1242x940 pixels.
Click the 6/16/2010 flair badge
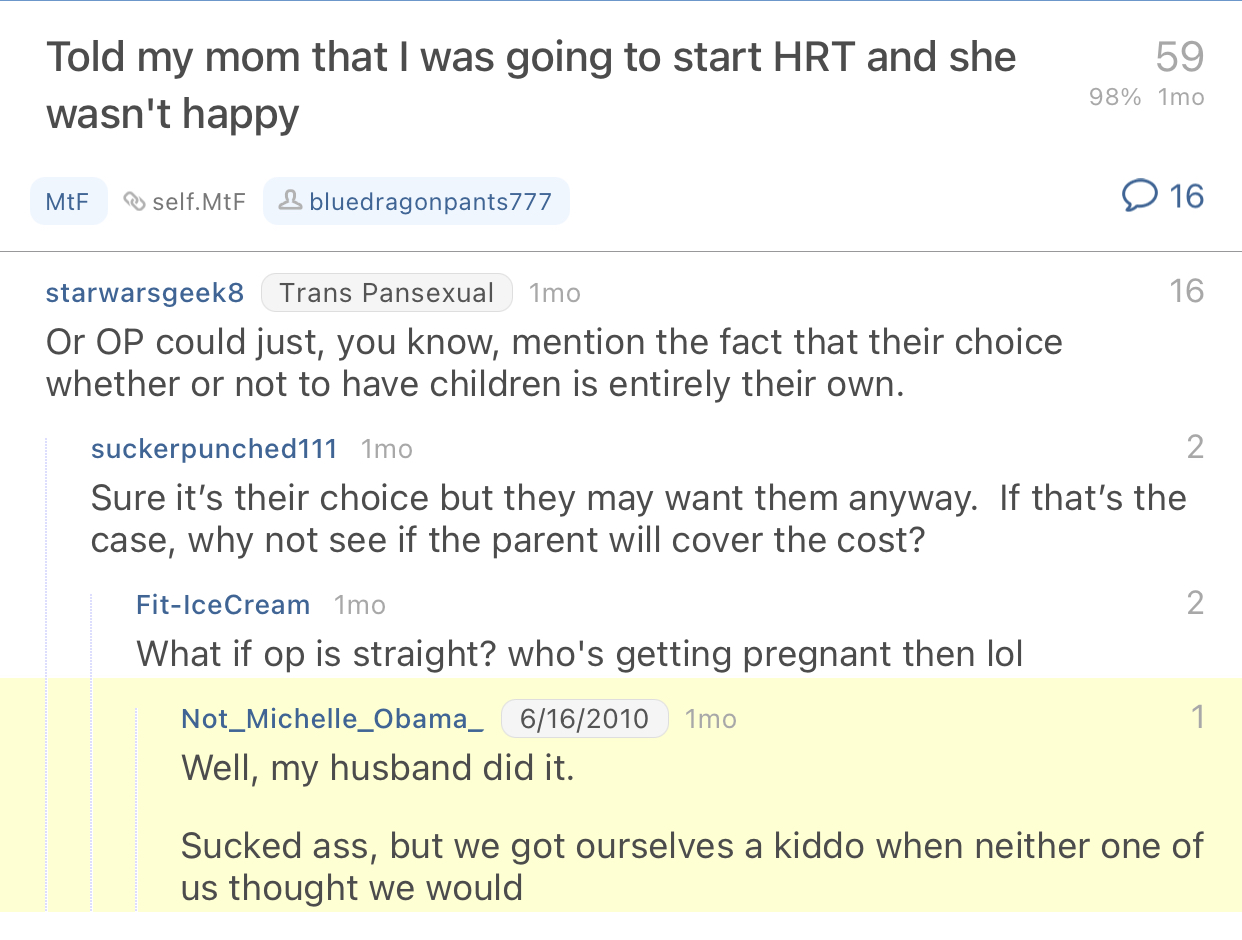[x=584, y=719]
